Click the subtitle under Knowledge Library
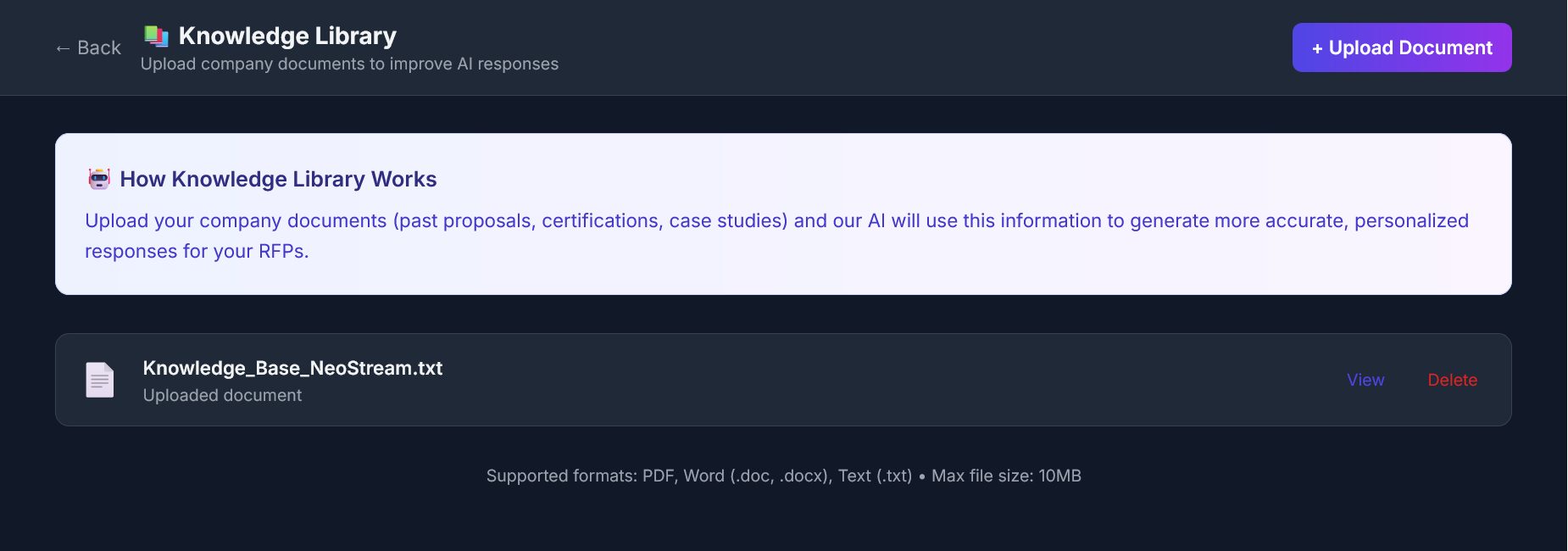The image size is (1568, 551). coord(349,64)
